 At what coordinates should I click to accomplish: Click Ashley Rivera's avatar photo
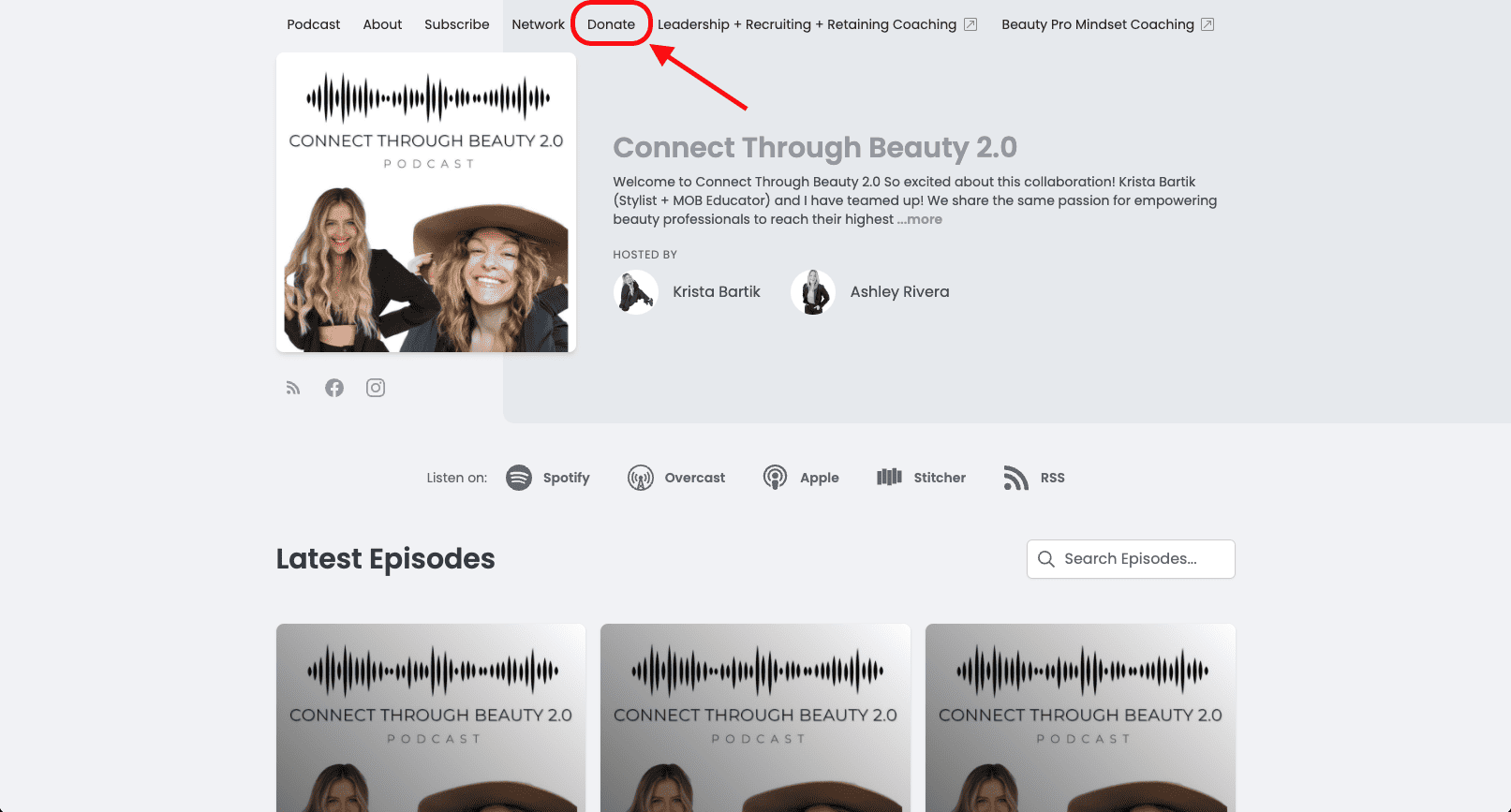(813, 292)
